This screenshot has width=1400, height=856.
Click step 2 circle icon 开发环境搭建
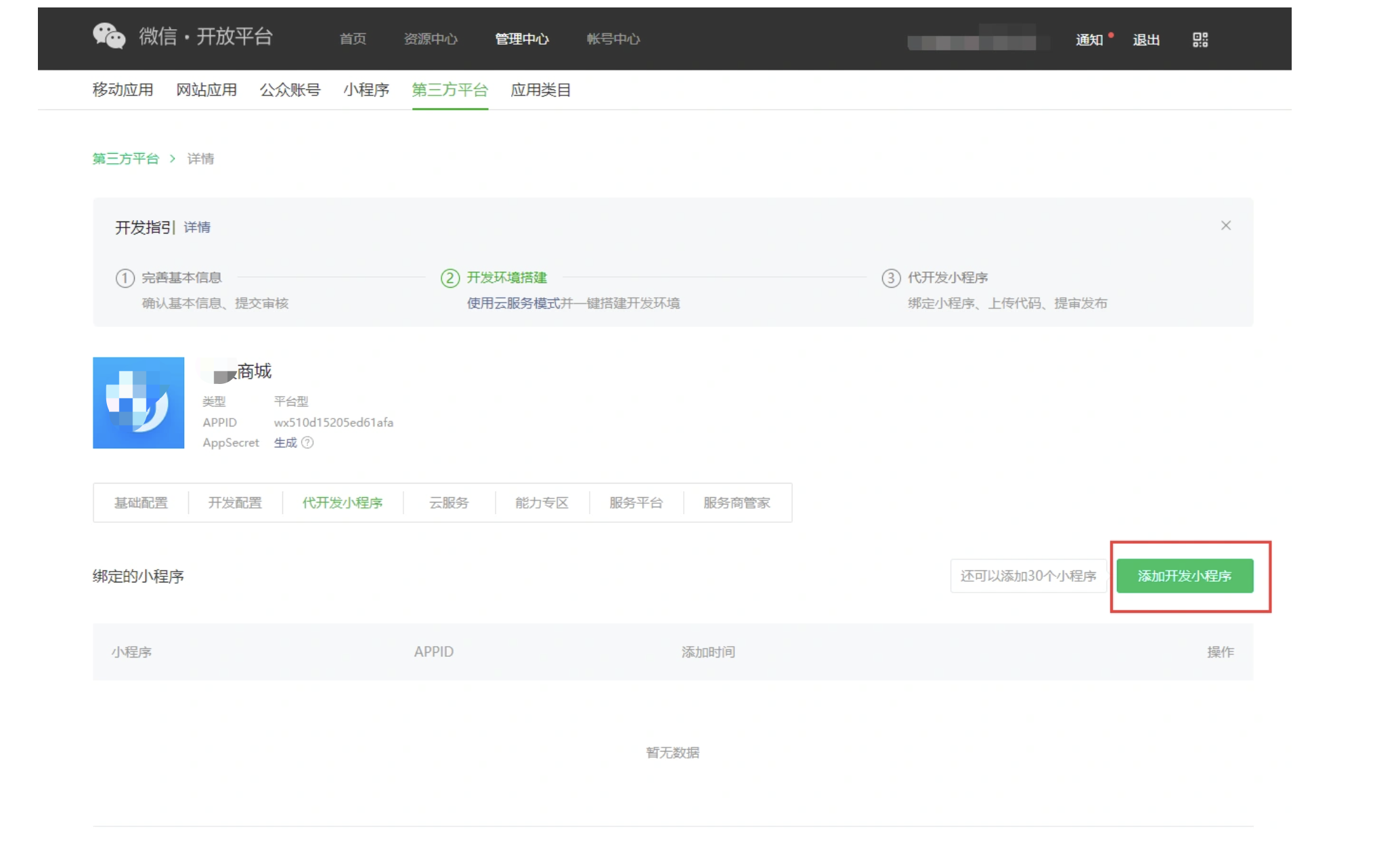point(450,278)
